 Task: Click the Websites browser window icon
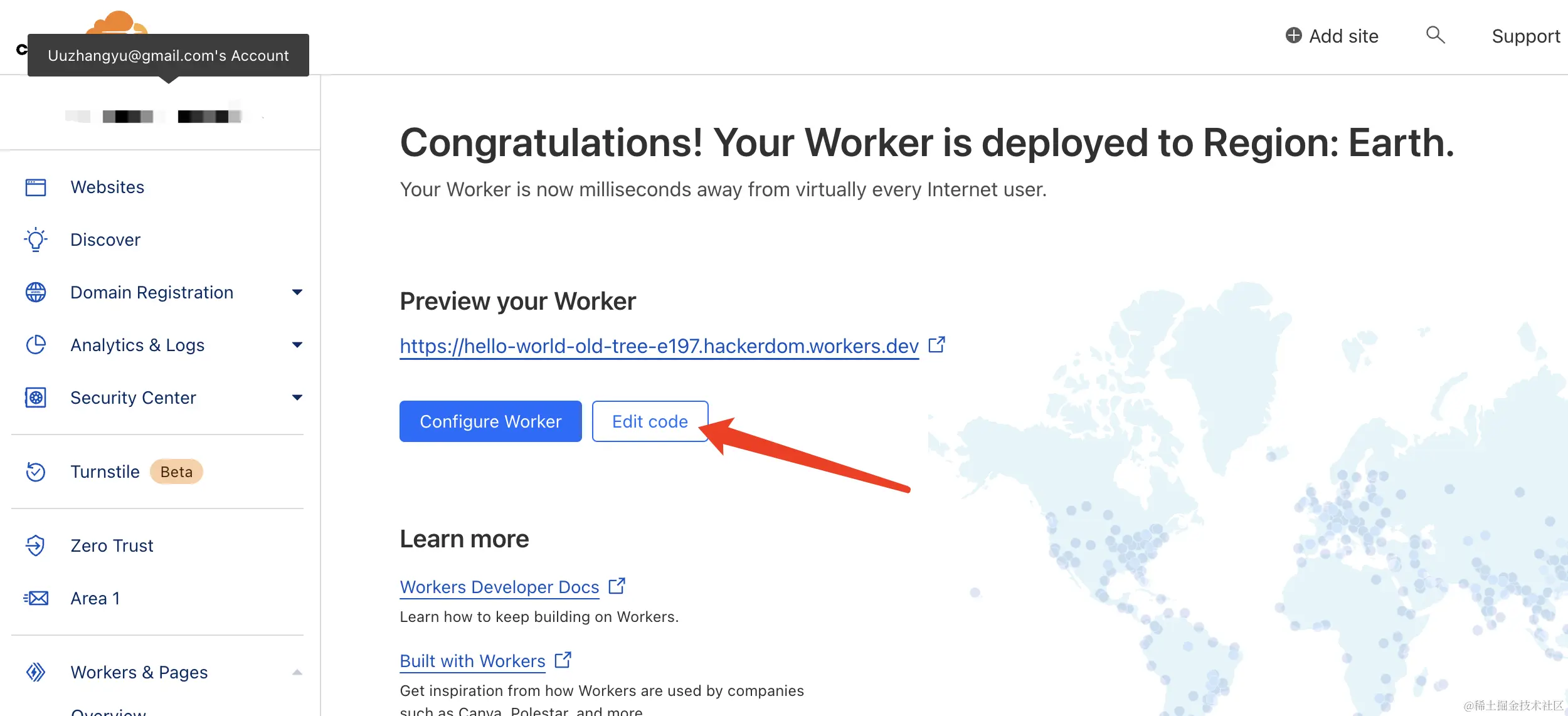click(x=36, y=187)
